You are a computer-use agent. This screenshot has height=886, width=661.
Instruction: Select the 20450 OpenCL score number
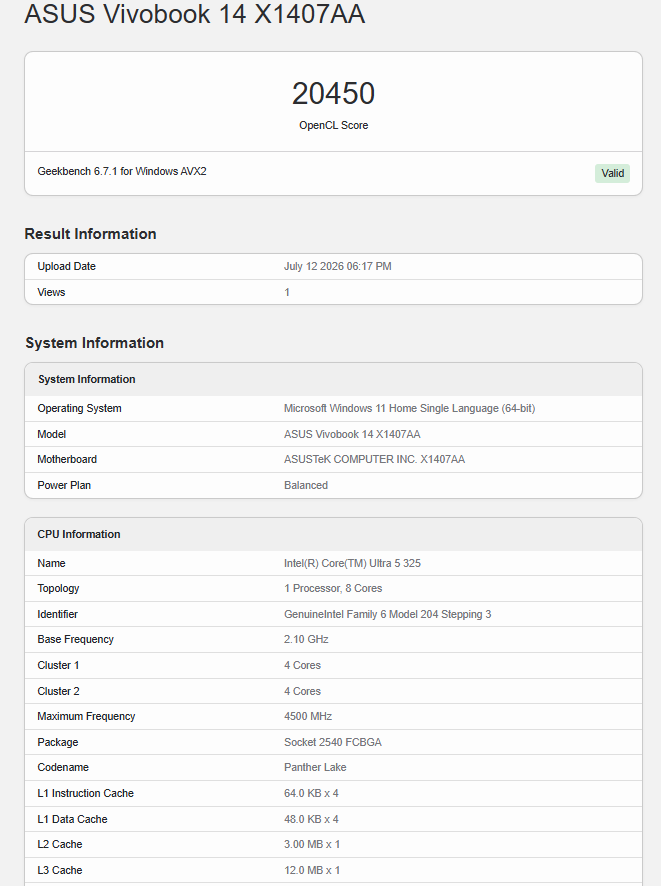[x=333, y=93]
